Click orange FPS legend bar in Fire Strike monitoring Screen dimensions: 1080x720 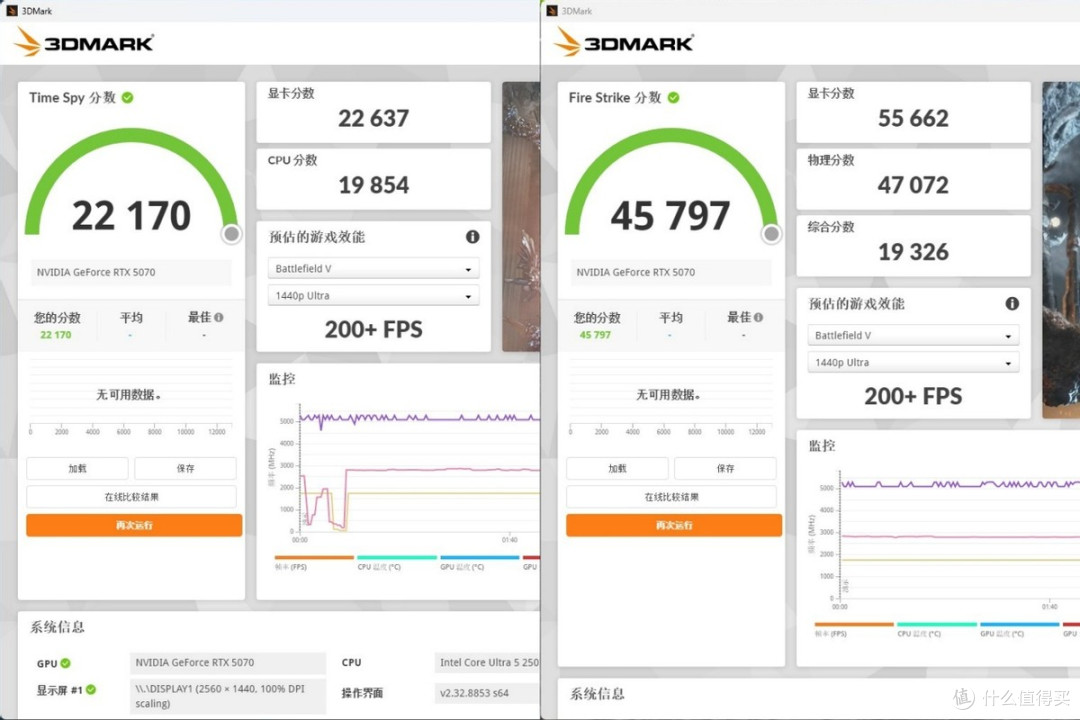[x=854, y=624]
